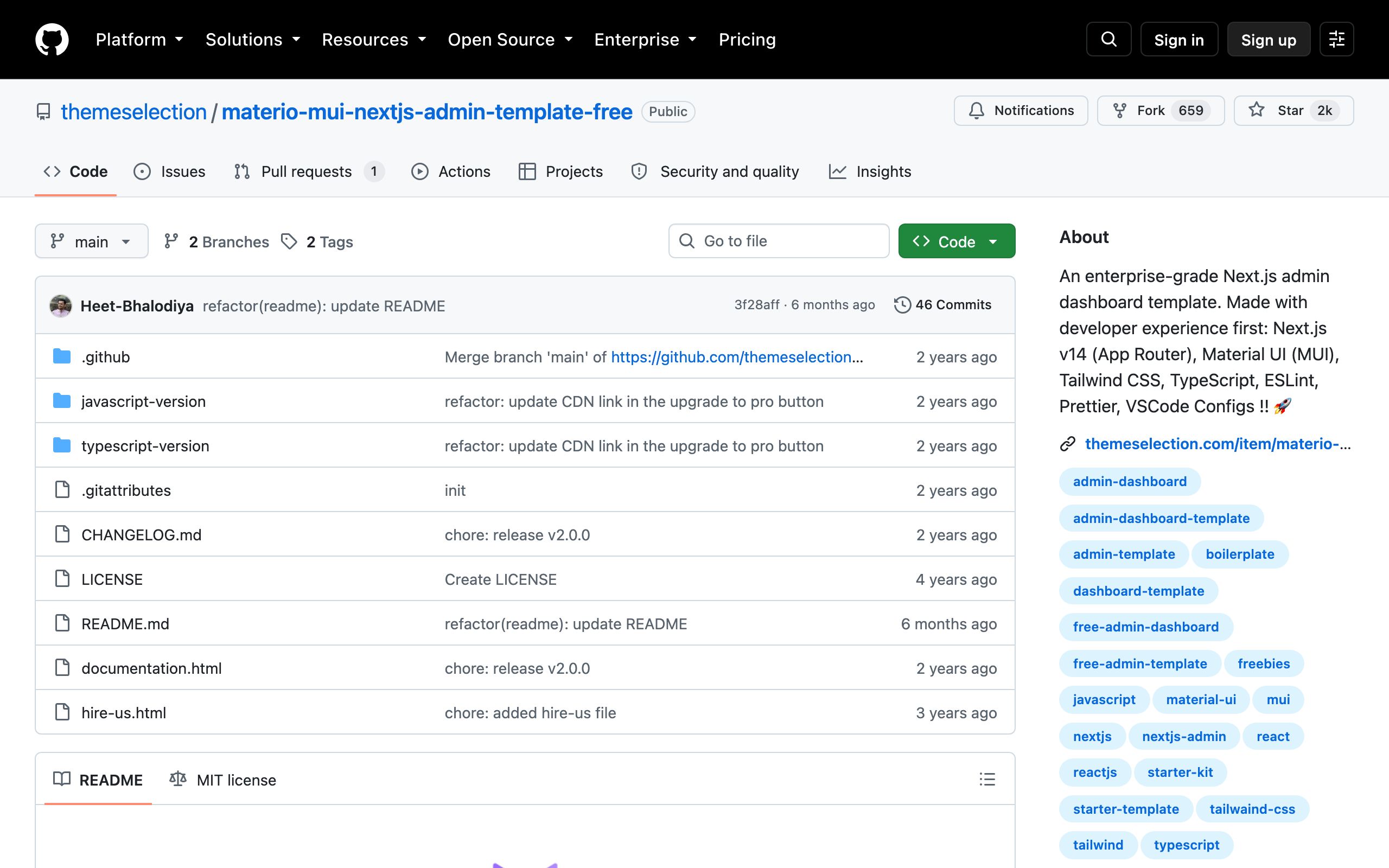Click the CHANGELOG.md file icon
This screenshot has height=868, width=1389.
62,534
